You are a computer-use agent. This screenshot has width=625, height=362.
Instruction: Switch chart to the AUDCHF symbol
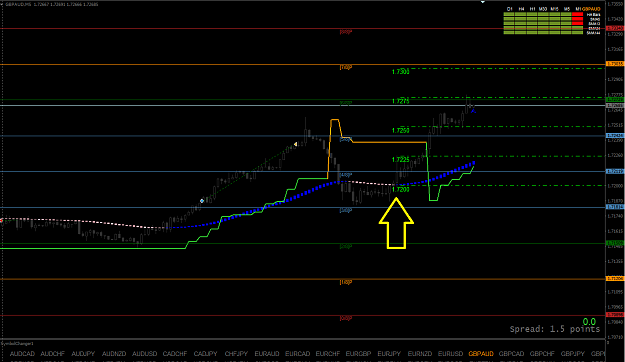pos(53,354)
